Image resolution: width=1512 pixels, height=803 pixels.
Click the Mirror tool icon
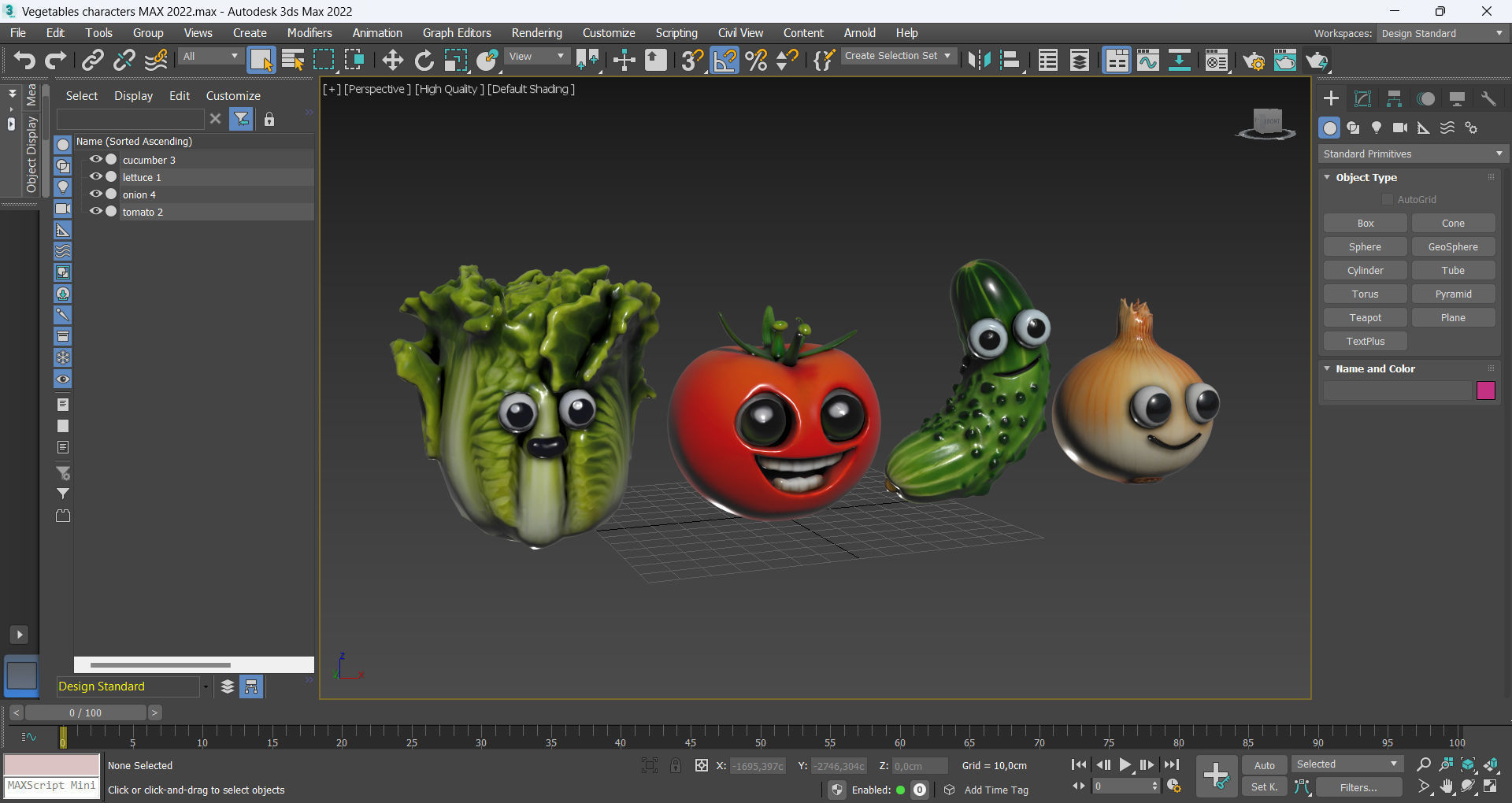[979, 60]
